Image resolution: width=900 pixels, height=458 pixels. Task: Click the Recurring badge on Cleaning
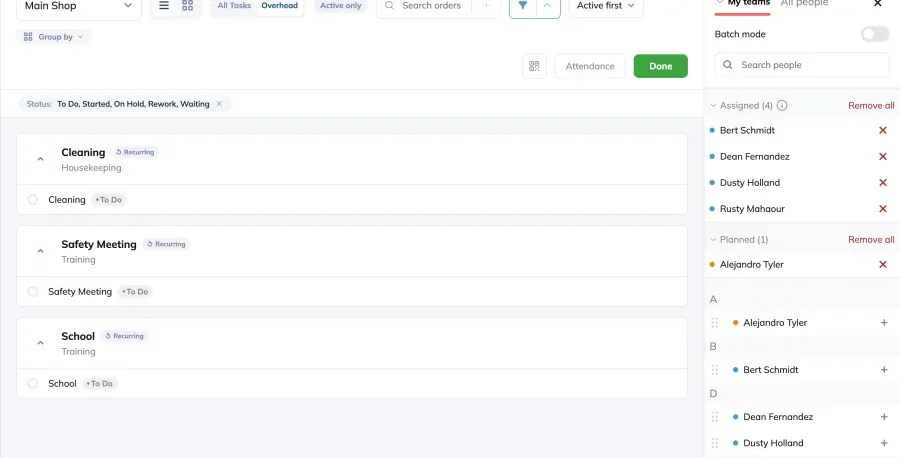pyautogui.click(x=135, y=152)
